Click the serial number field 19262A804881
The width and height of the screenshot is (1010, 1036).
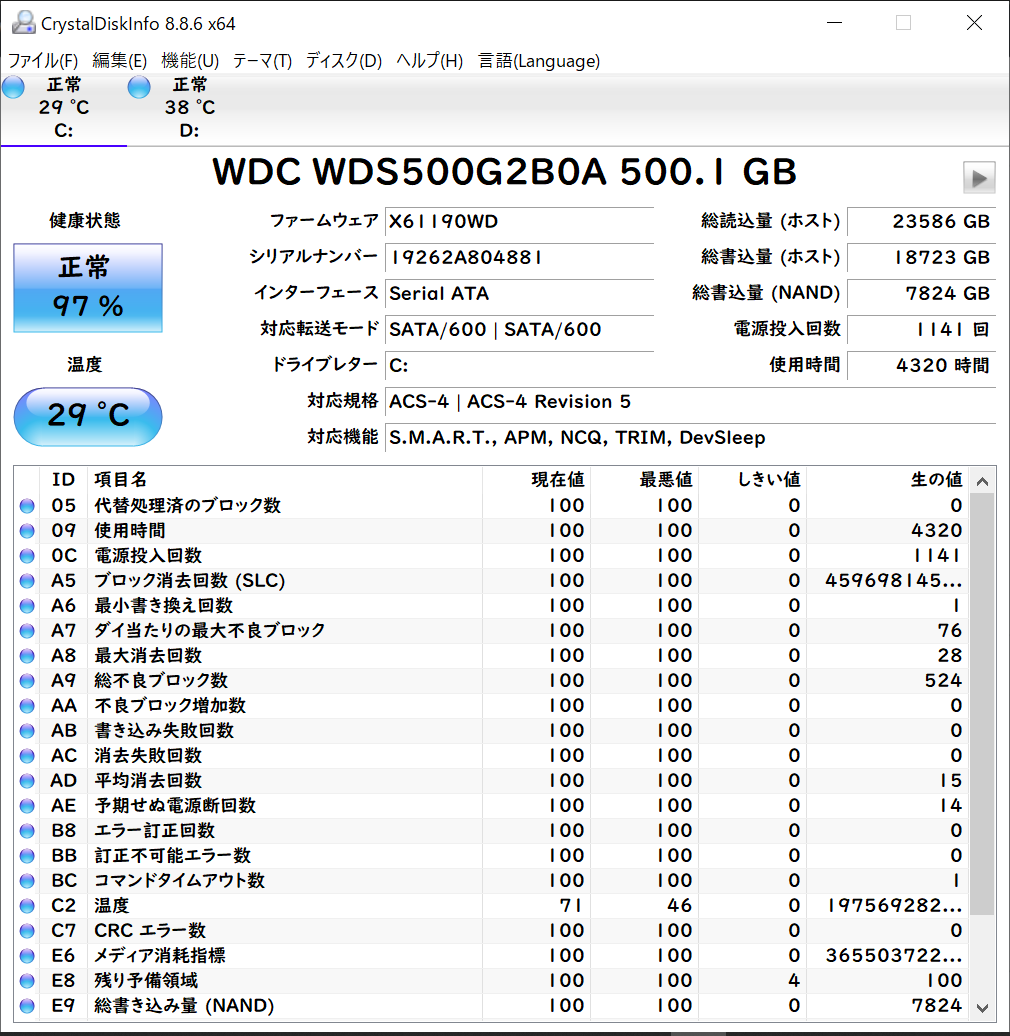pyautogui.click(x=519, y=257)
